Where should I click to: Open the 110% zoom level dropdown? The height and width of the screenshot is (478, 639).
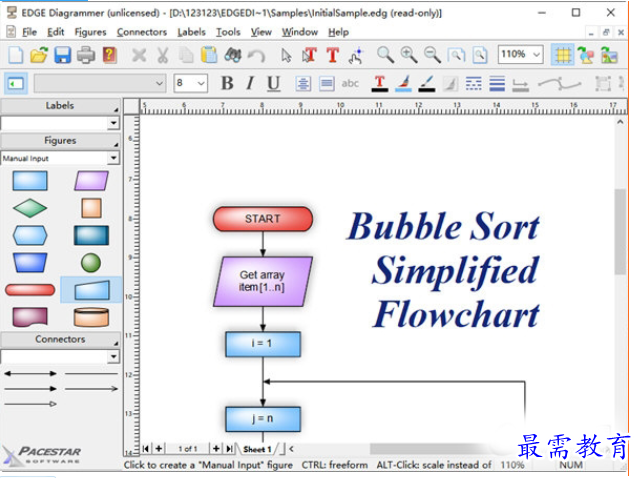[537, 54]
